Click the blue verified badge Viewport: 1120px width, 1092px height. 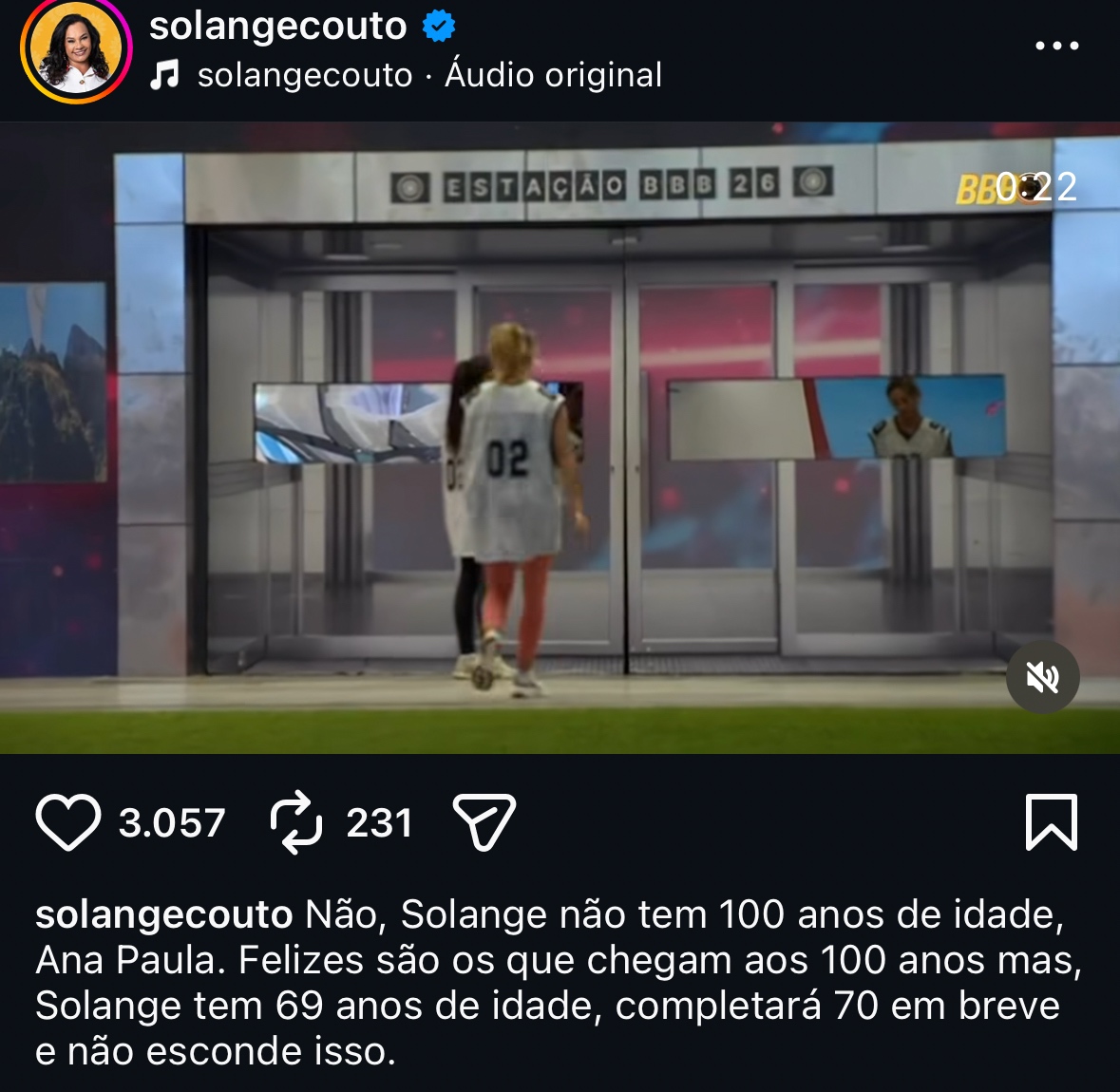(439, 27)
